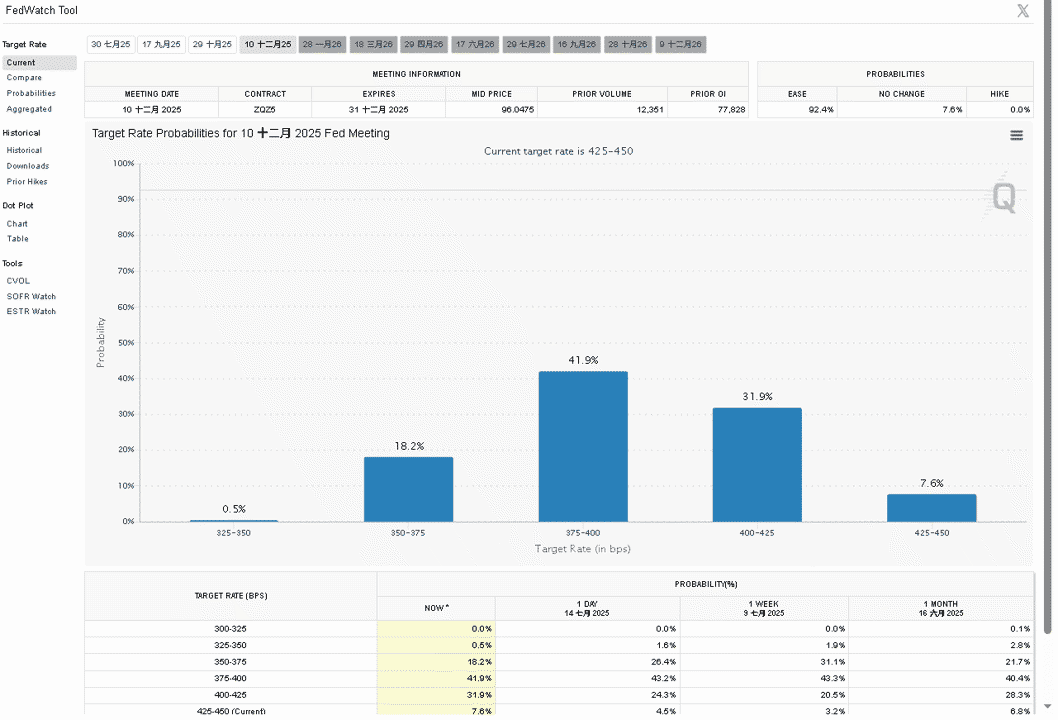Click the NOW* column header
The image size is (1058, 720).
coord(436,608)
